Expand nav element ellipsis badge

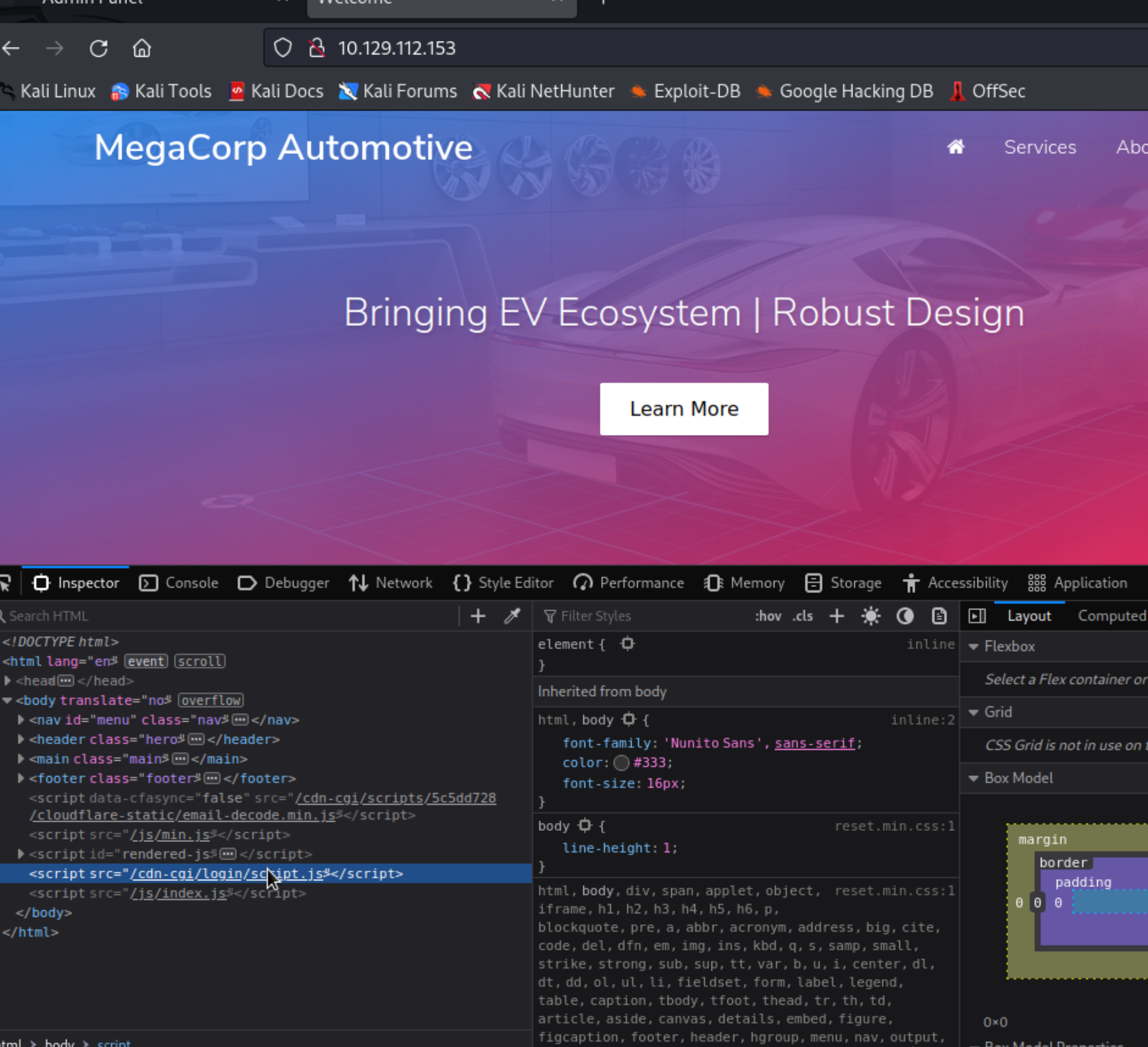pyautogui.click(x=241, y=720)
